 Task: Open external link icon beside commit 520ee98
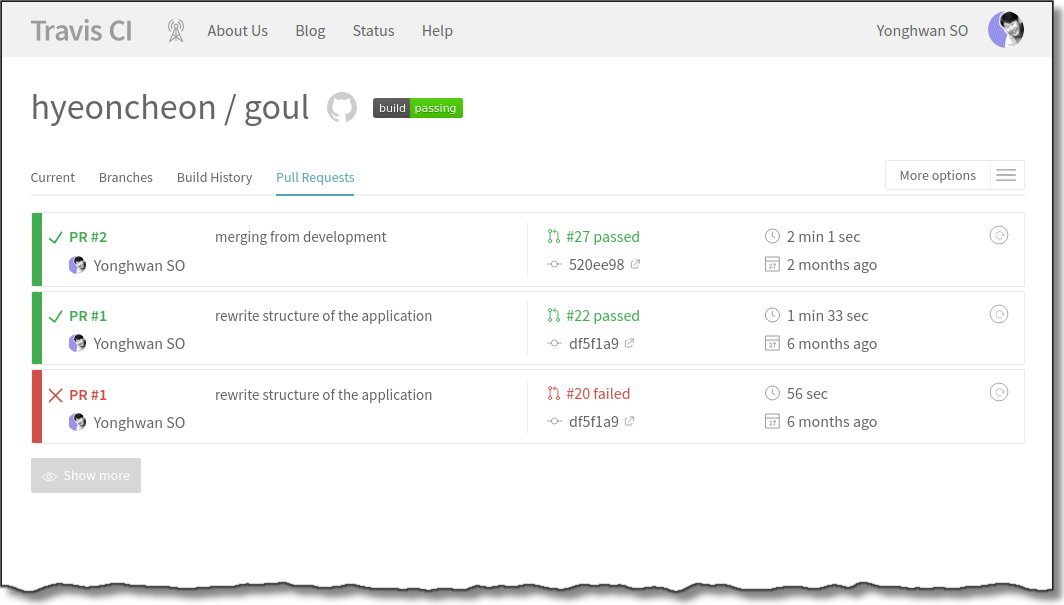(634, 265)
